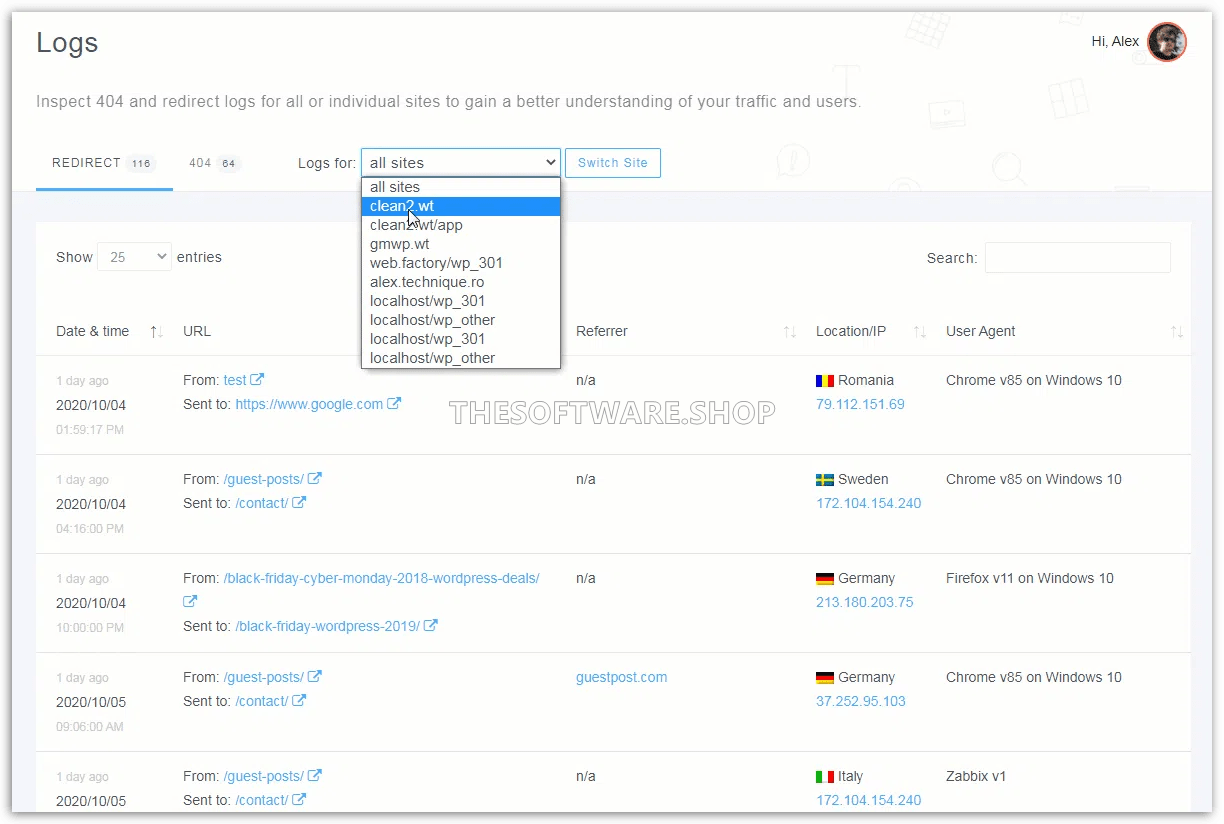Open the REDIRECT logs tab

tap(103, 163)
